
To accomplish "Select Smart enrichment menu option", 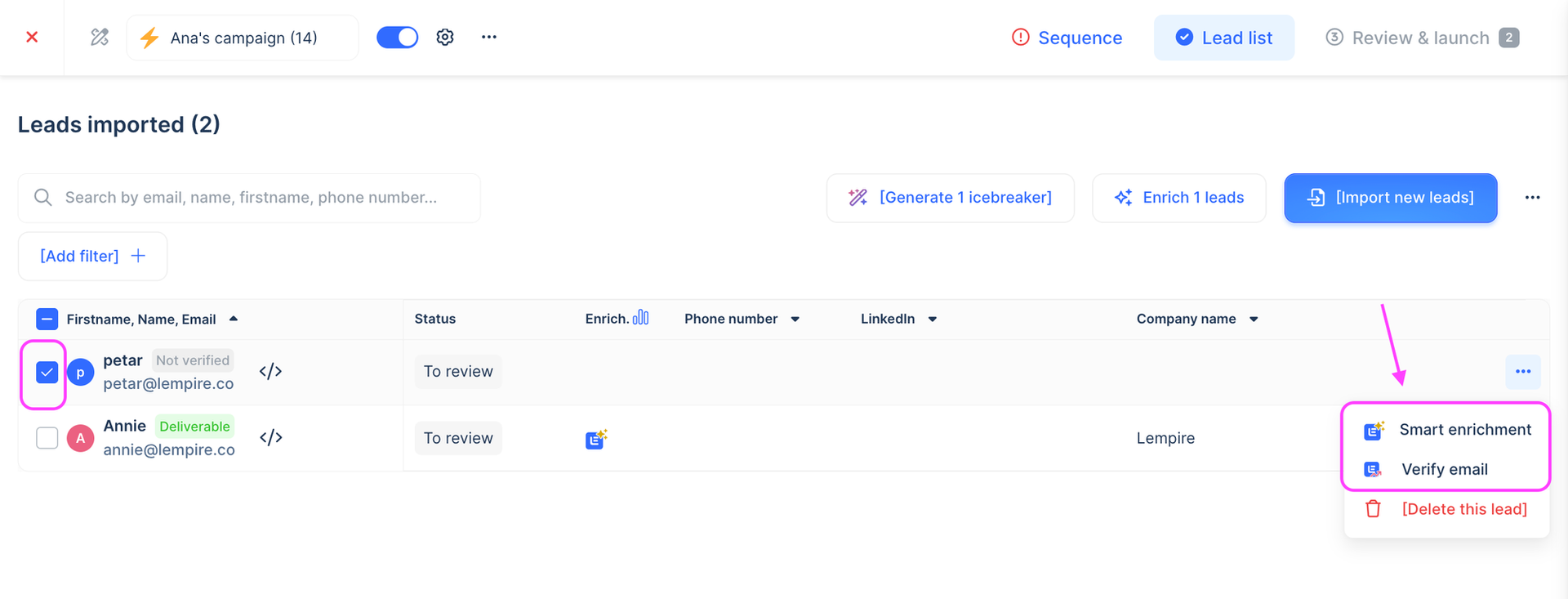I will click(x=1464, y=430).
